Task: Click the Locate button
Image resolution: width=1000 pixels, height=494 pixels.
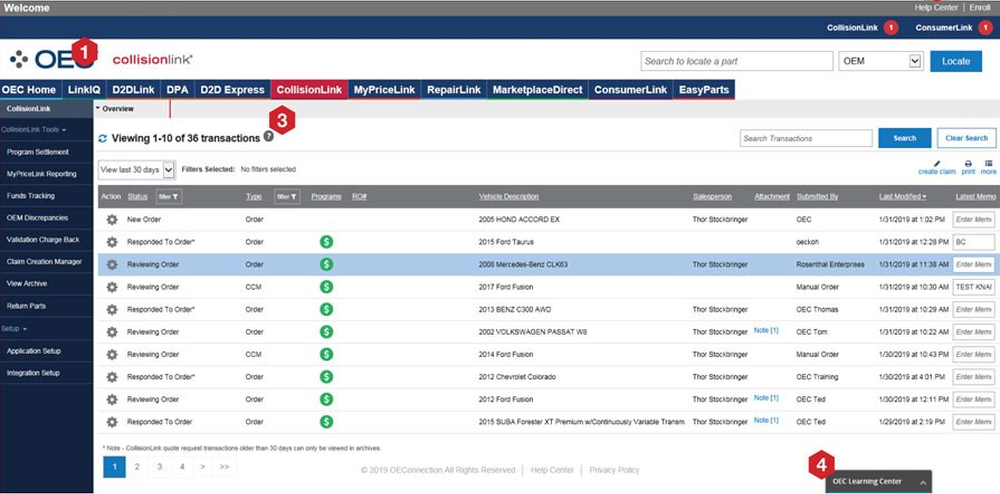Action: pos(956,61)
